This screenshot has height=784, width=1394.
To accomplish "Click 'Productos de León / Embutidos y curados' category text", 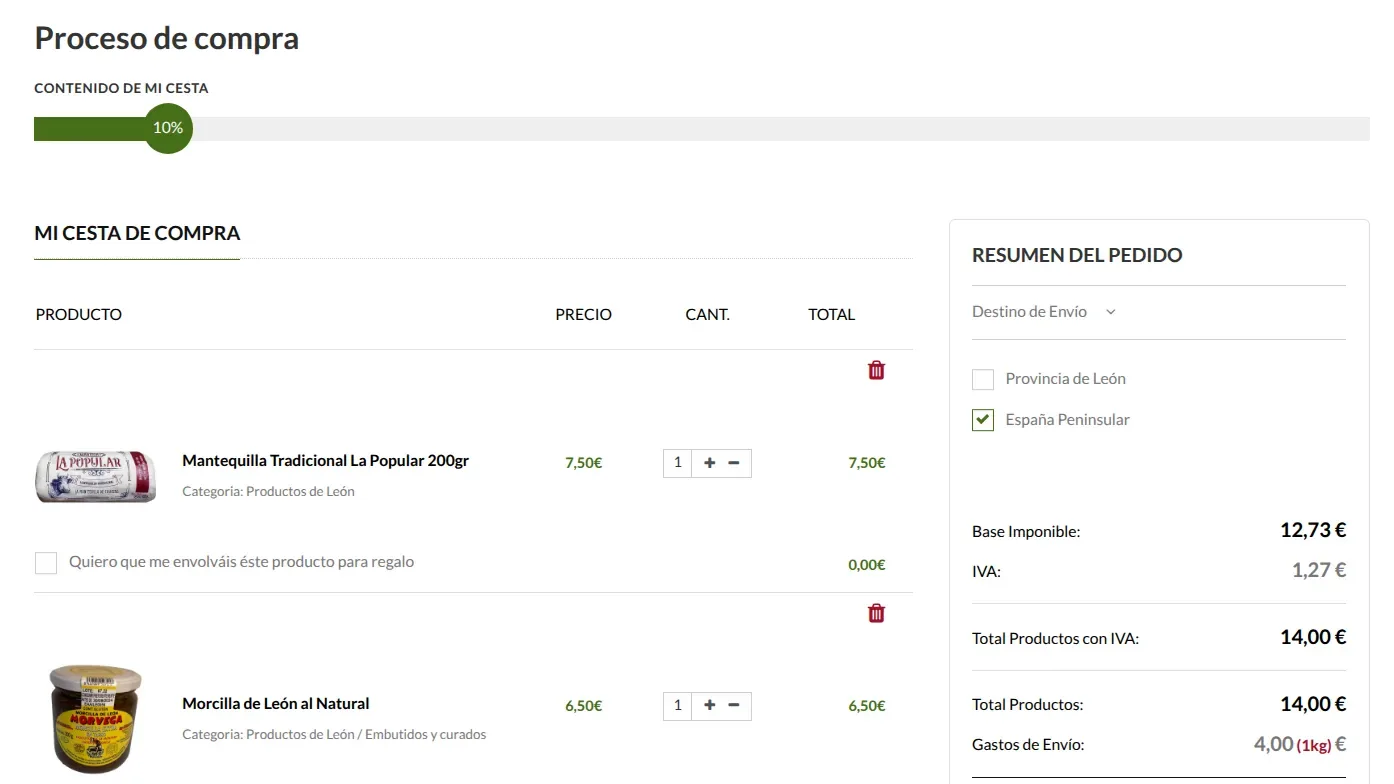I will [366, 734].
